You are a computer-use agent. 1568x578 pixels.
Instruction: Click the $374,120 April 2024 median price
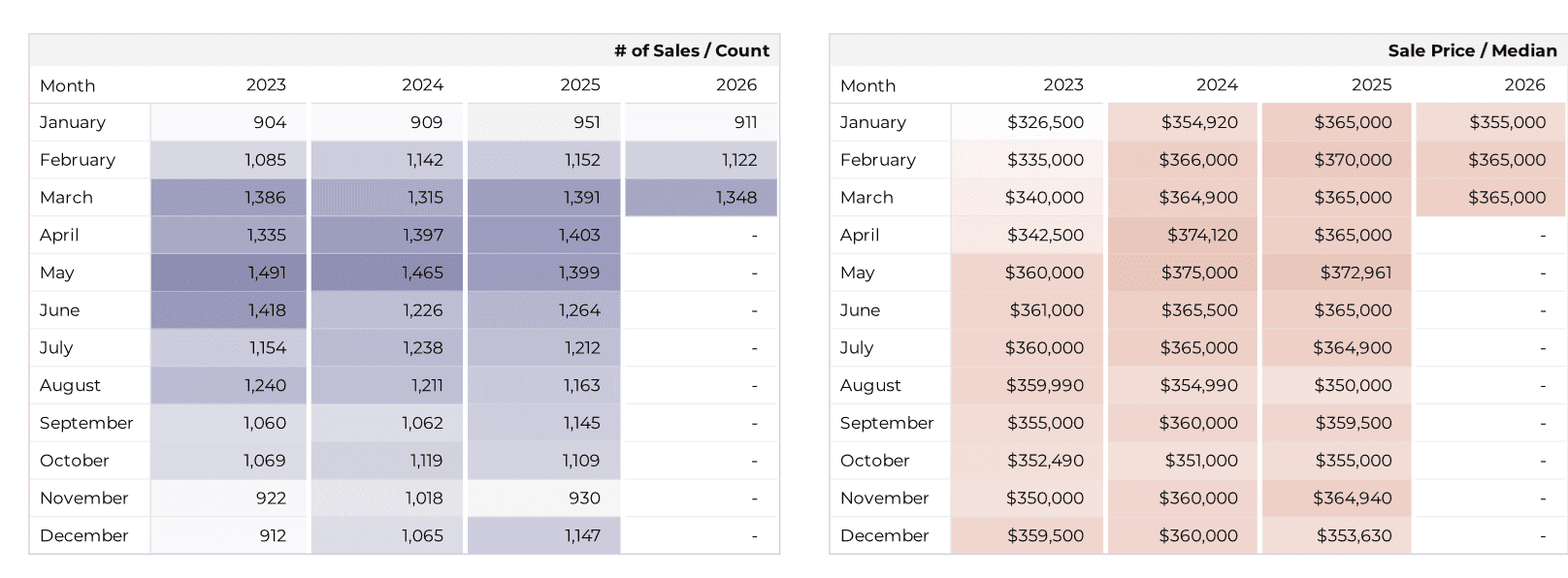tap(1201, 235)
